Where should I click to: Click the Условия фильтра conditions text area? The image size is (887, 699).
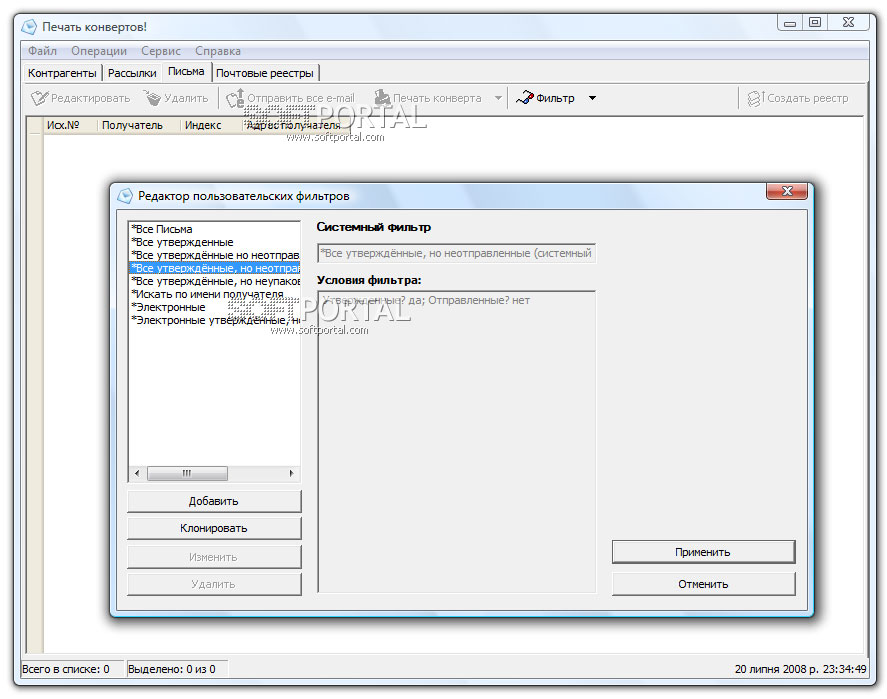[457, 442]
